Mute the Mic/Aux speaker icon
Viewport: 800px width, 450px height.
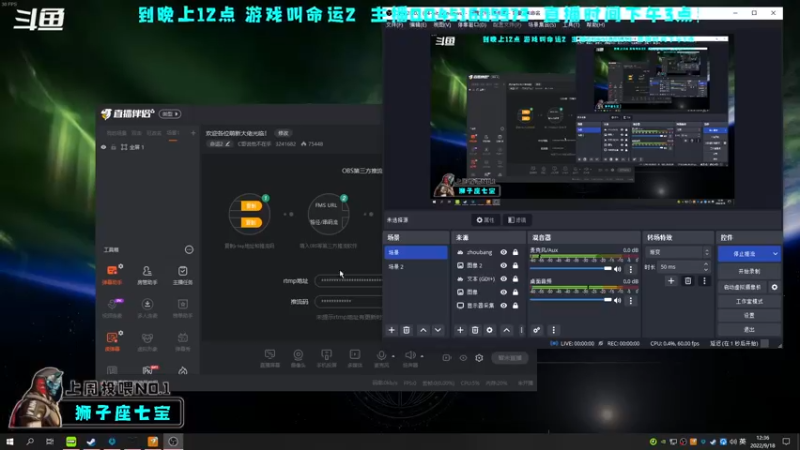[617, 269]
